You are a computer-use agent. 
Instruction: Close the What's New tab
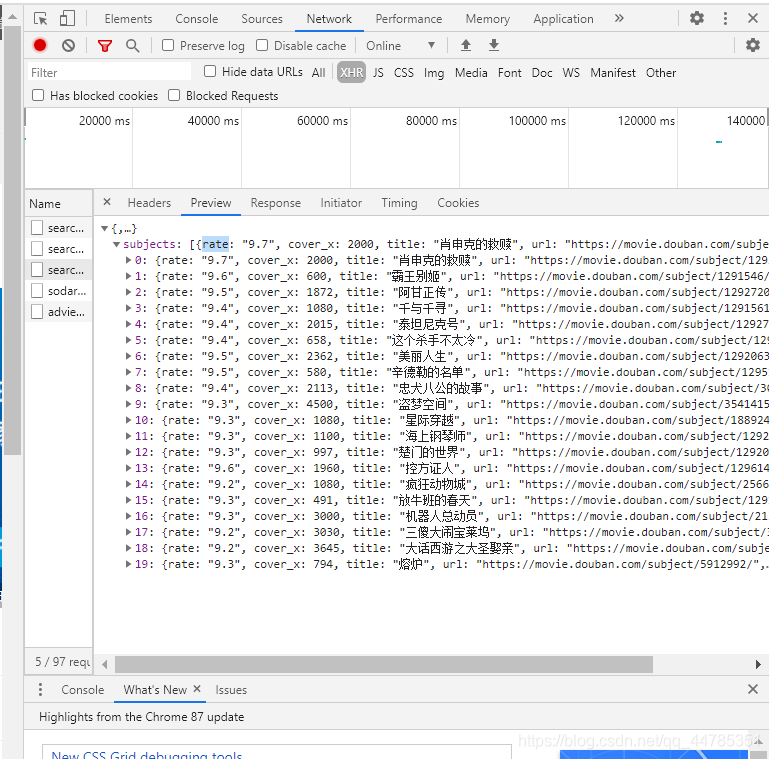[197, 689]
